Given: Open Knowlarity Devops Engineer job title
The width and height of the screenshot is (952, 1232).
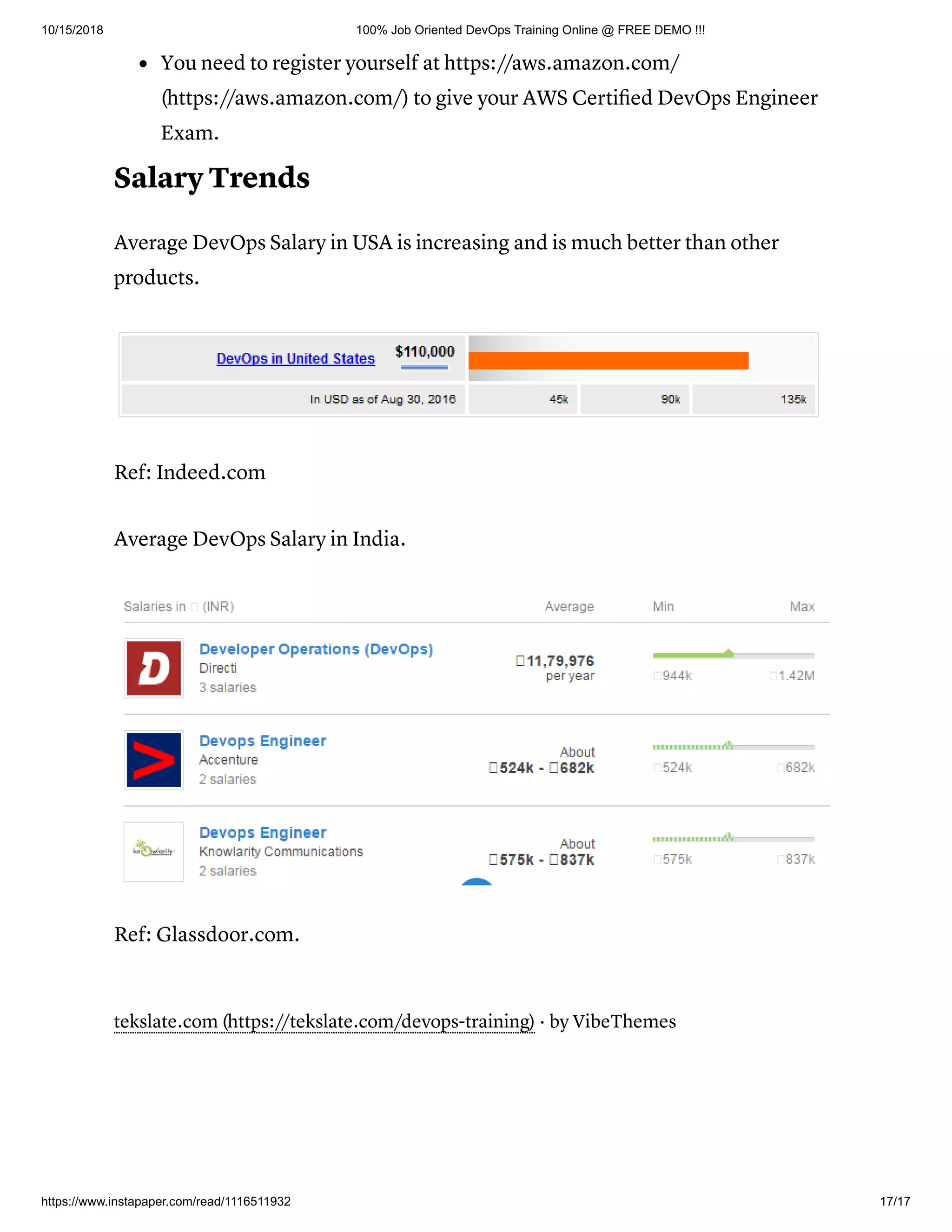Looking at the screenshot, I should pos(263,833).
